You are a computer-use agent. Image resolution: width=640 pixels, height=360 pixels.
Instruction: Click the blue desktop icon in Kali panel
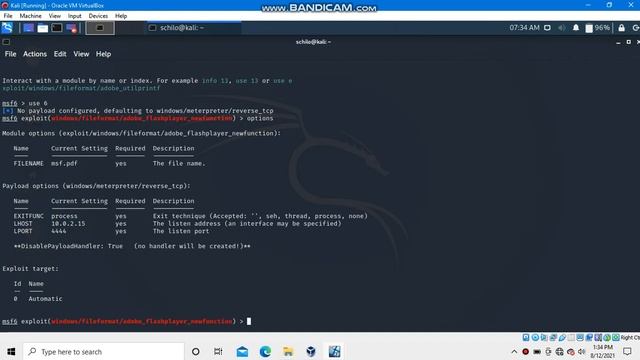click(29, 28)
